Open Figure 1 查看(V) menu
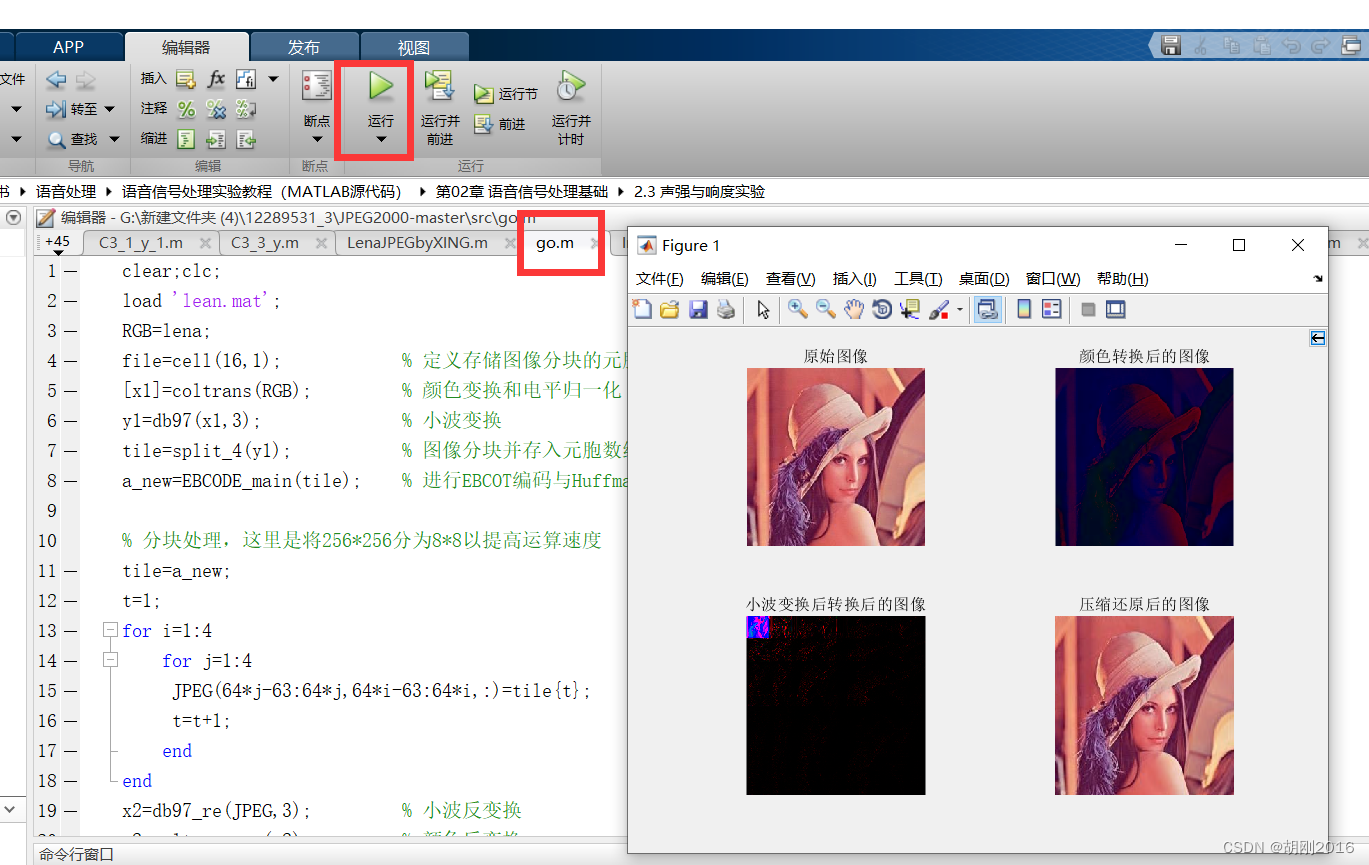The width and height of the screenshot is (1369, 865). 791,279
